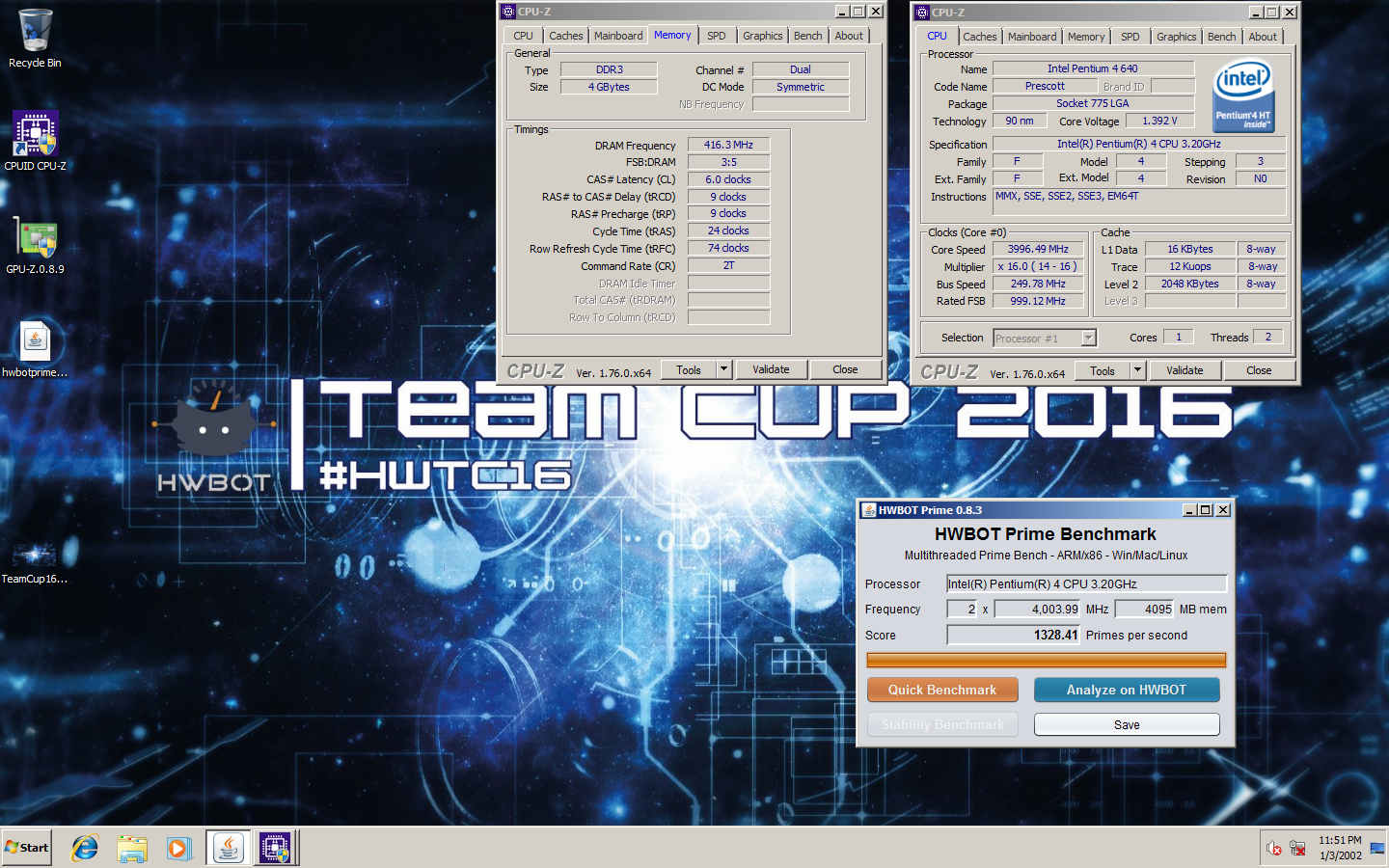
Task: Open Bench tab in memory CPU-Z window
Action: (808, 36)
